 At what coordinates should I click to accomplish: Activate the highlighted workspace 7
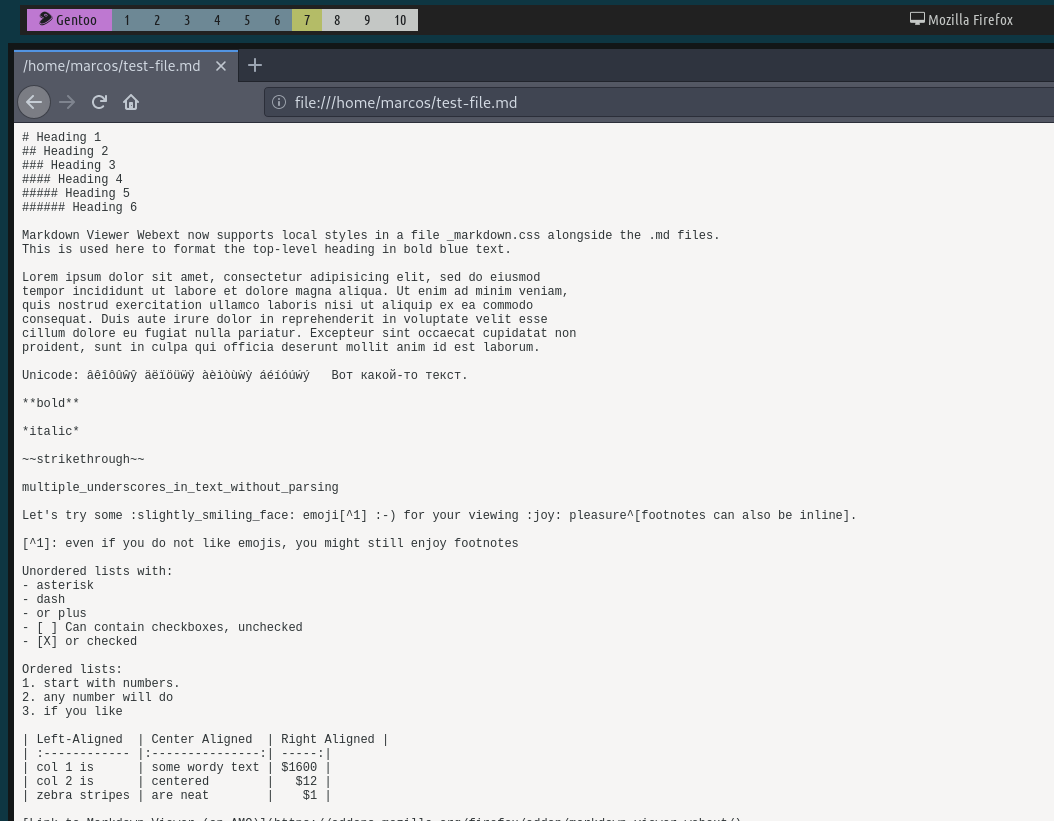pos(307,20)
